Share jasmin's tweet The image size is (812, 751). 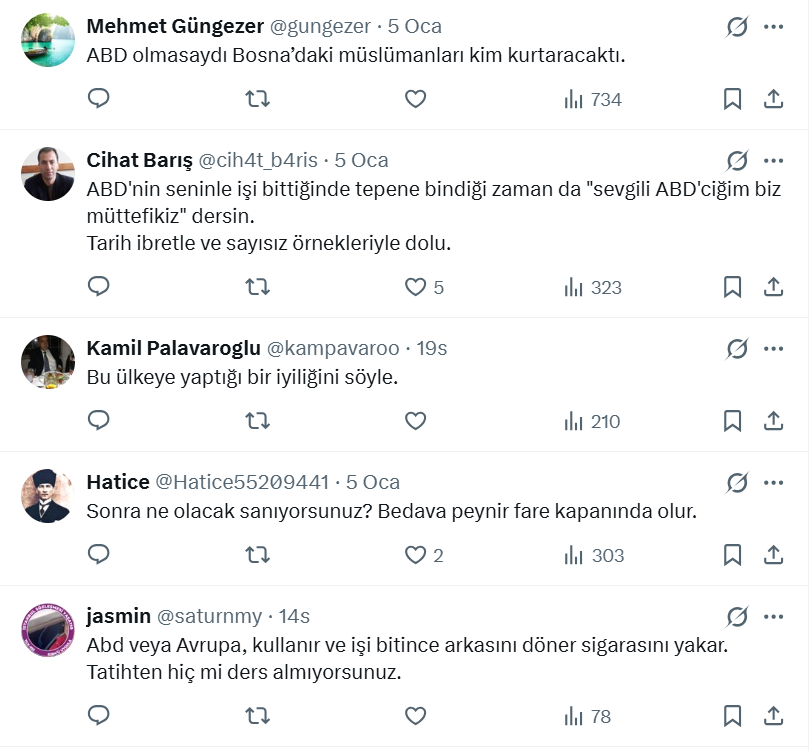point(773,716)
